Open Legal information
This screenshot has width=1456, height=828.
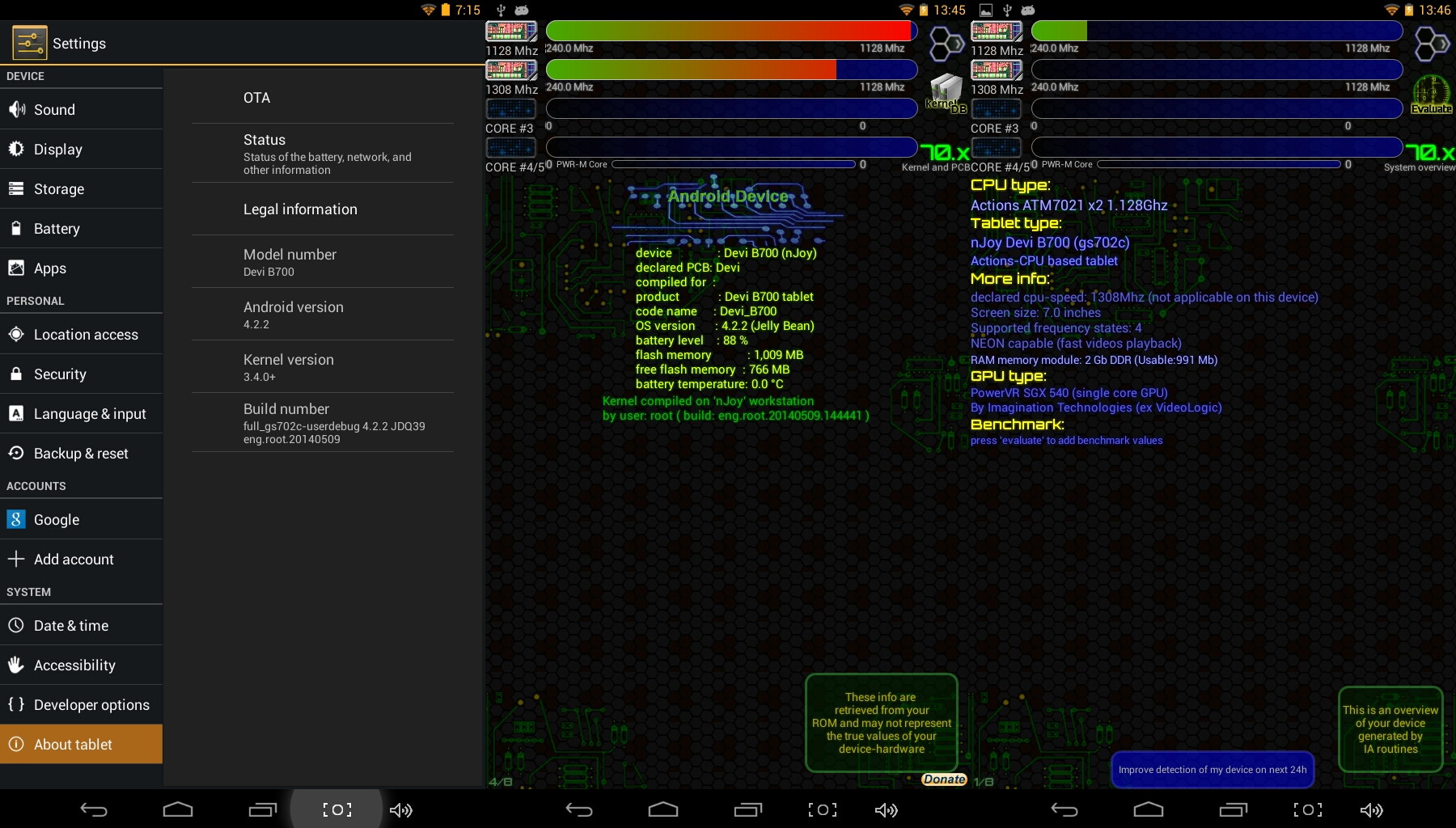[x=322, y=209]
